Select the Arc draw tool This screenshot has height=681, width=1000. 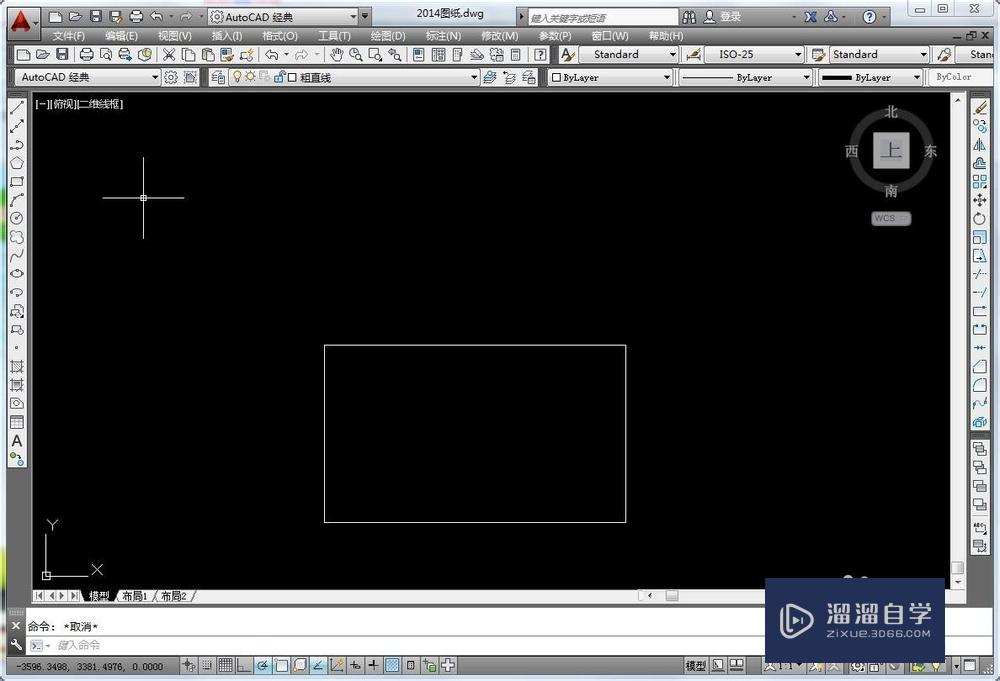[17, 200]
